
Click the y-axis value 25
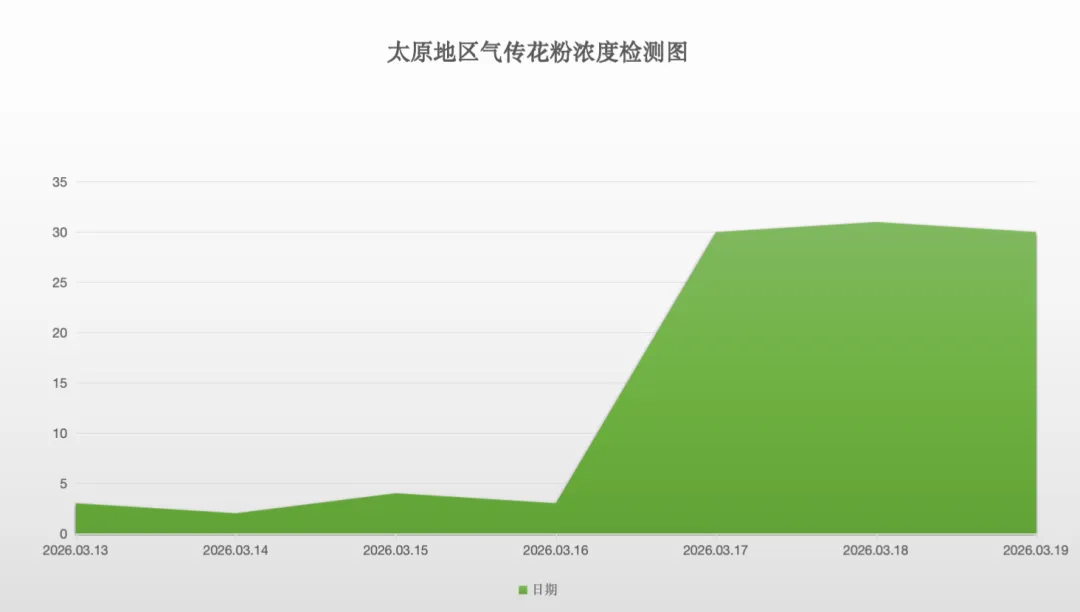click(60, 283)
